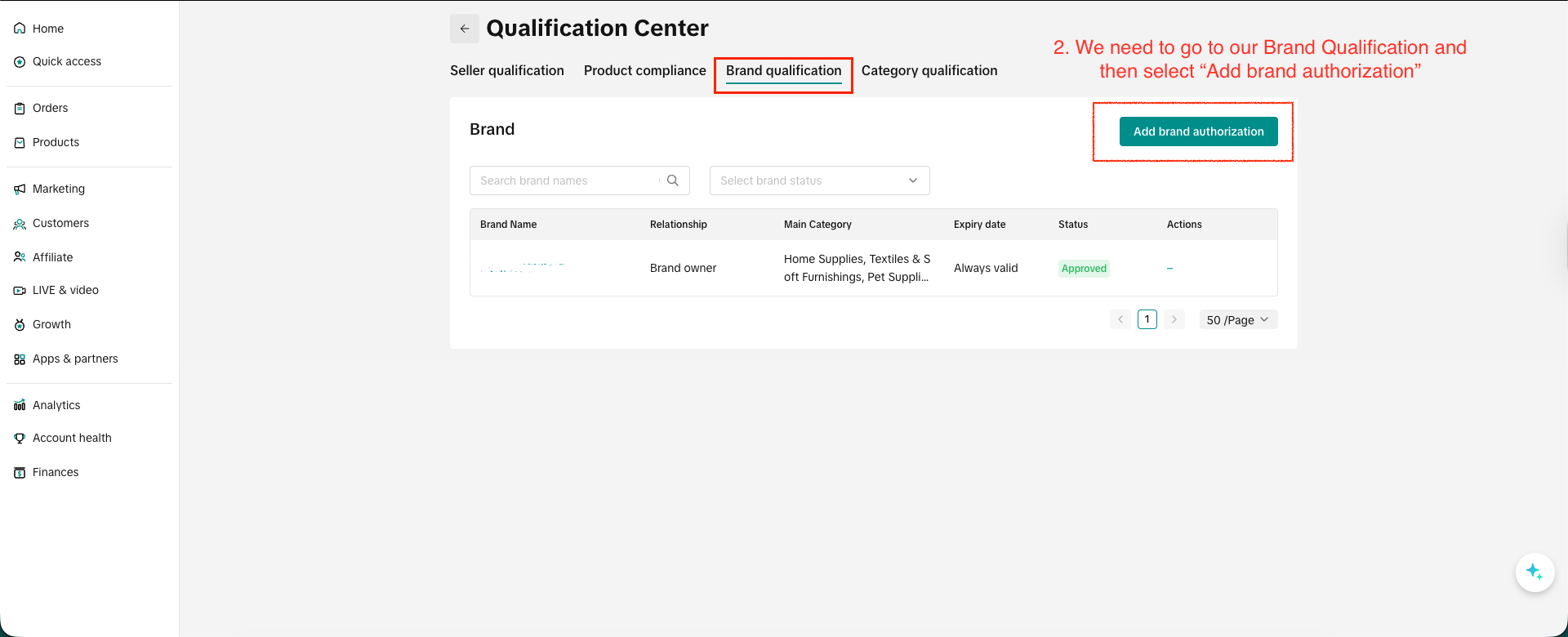
Task: Click the Expiry date column header
Action: 979,225
